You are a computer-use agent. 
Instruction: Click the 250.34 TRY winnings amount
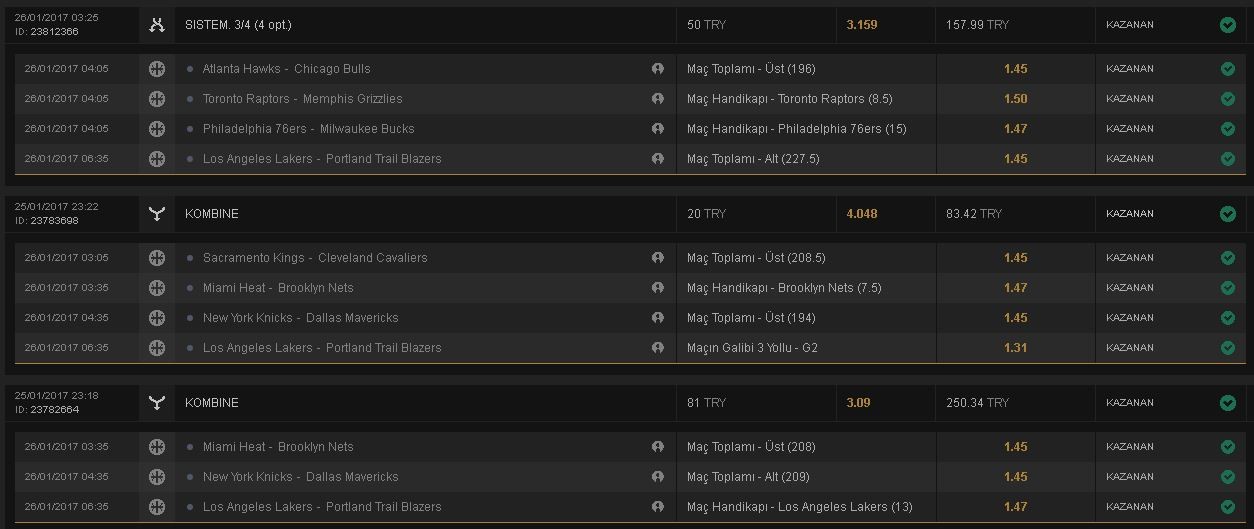977,403
